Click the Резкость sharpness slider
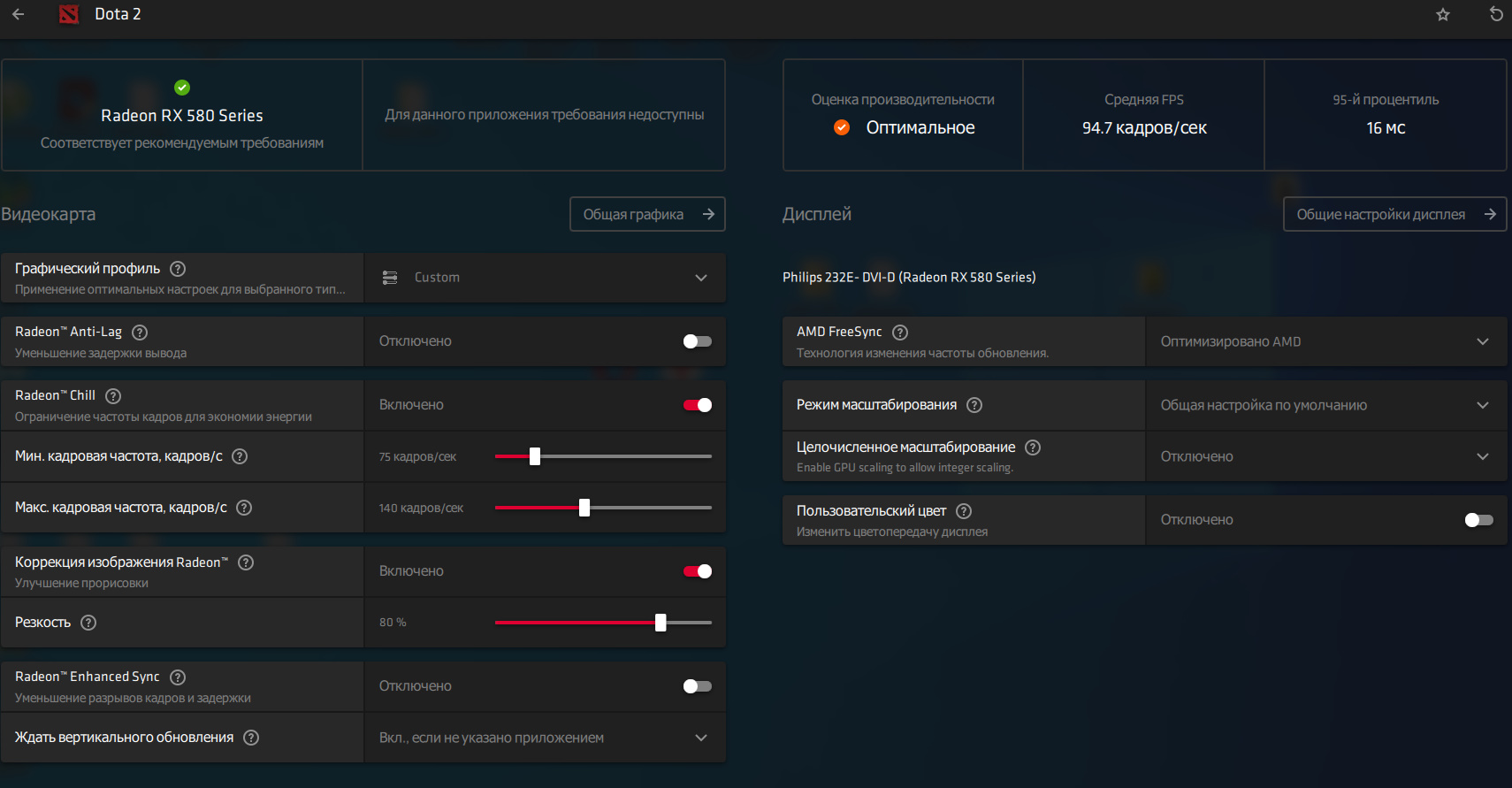 pyautogui.click(x=603, y=623)
